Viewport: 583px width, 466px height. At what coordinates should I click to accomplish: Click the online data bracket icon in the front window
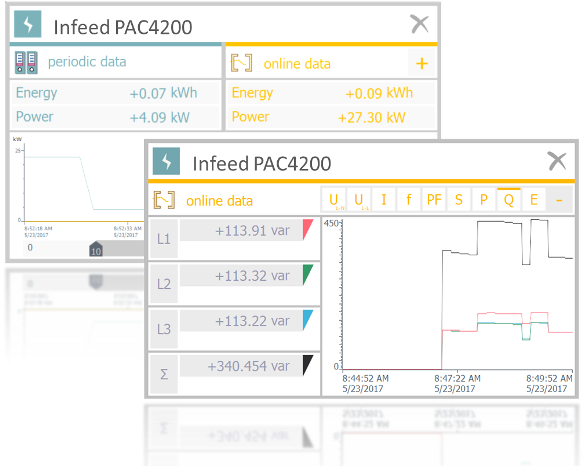(x=164, y=200)
